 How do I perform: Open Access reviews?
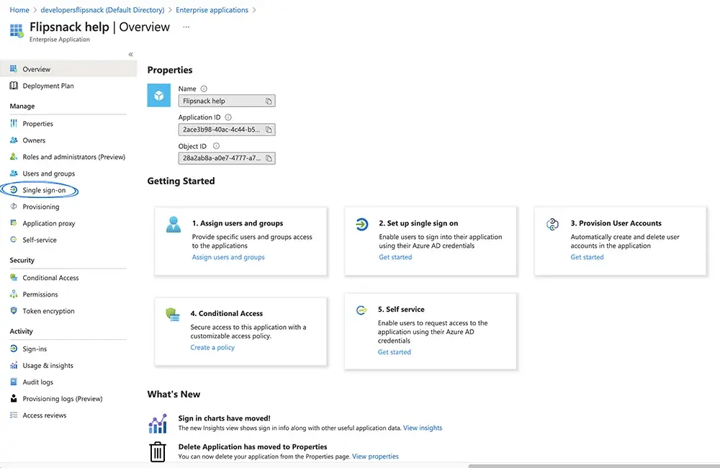tap(45, 415)
